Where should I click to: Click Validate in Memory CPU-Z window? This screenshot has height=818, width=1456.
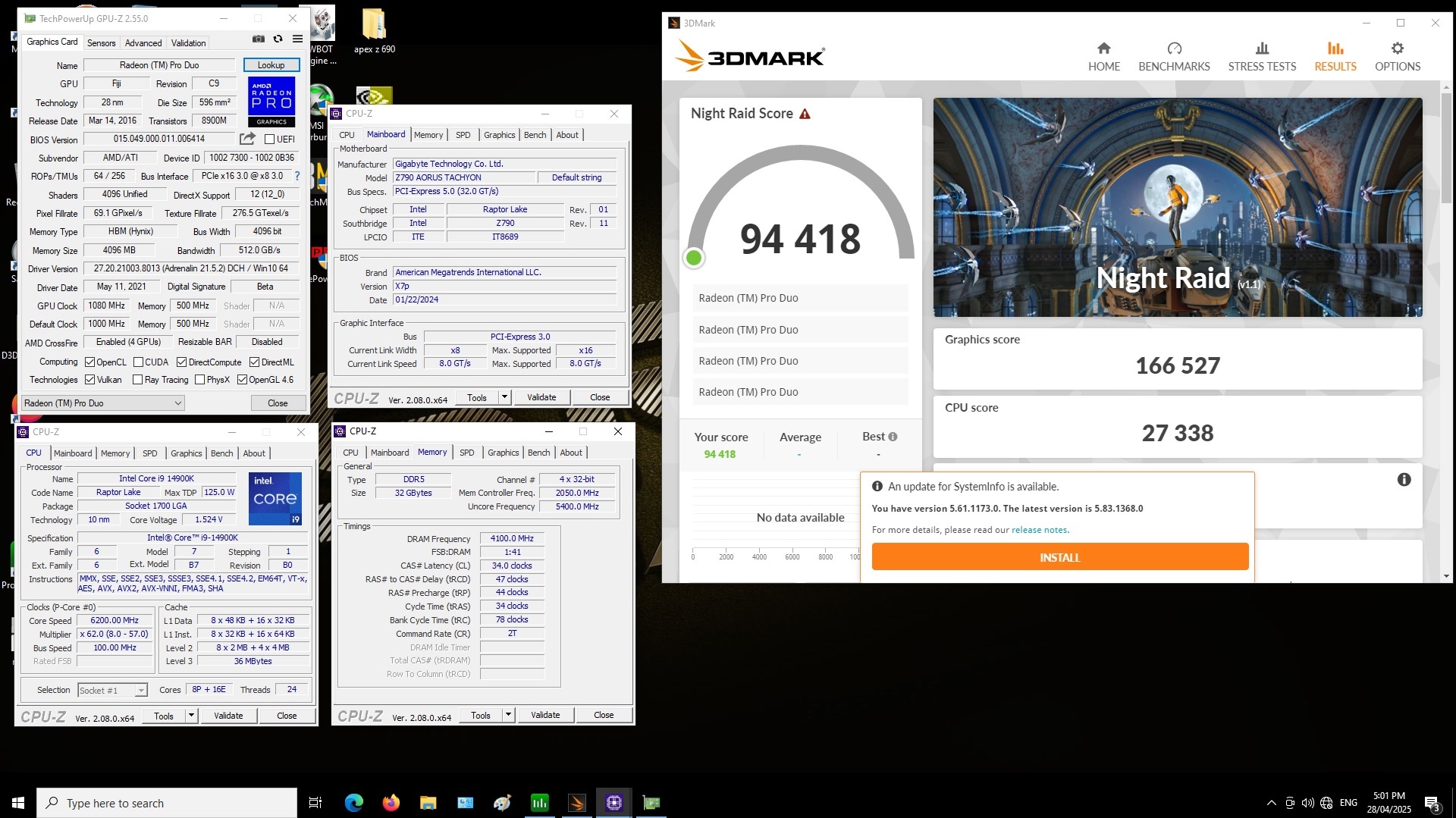[x=545, y=715]
